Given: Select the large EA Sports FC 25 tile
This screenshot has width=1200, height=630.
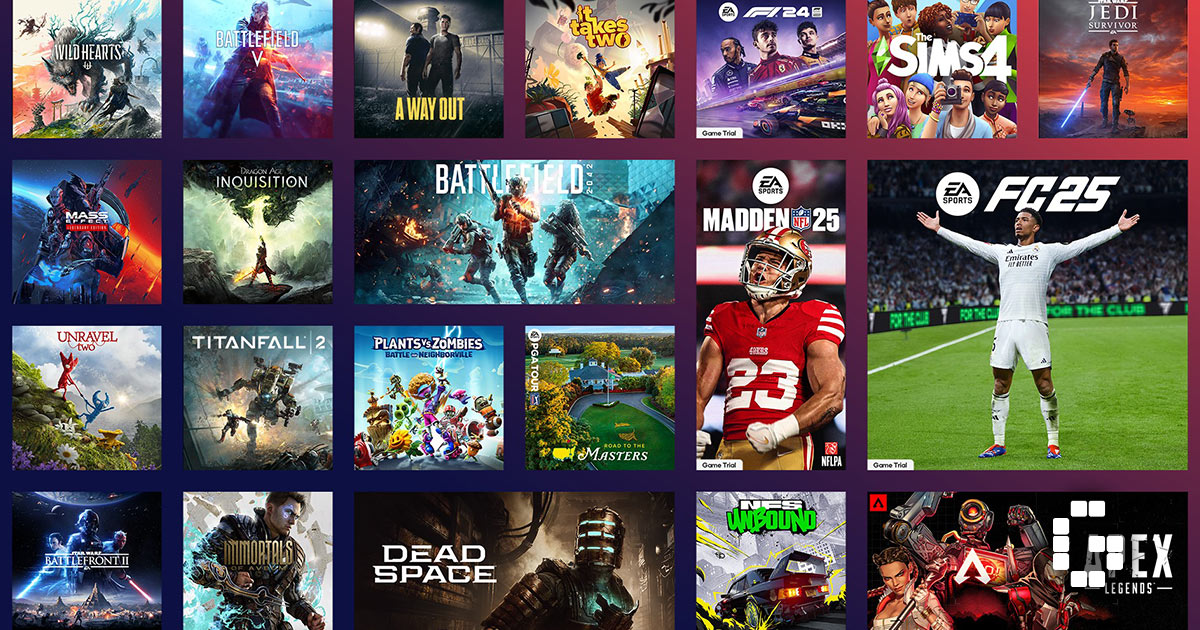Looking at the screenshot, I should (x=1027, y=315).
